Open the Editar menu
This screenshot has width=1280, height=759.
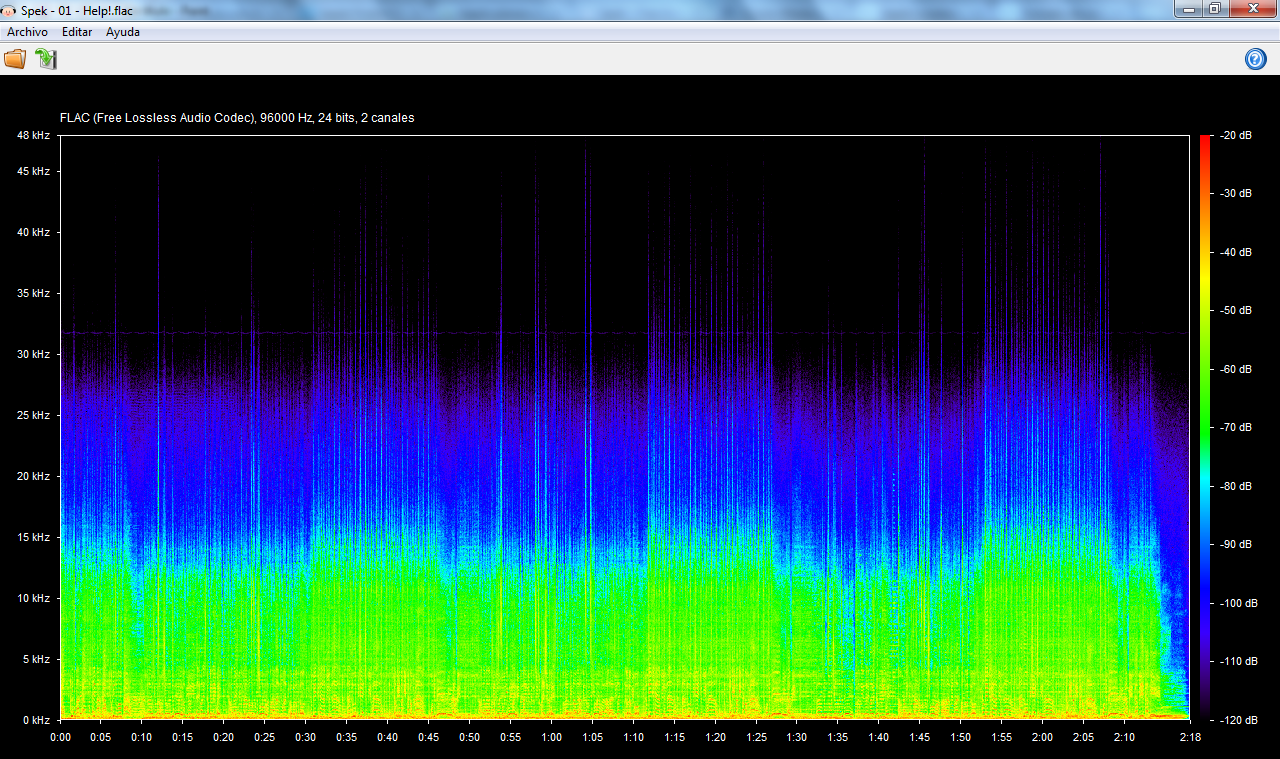(x=77, y=32)
